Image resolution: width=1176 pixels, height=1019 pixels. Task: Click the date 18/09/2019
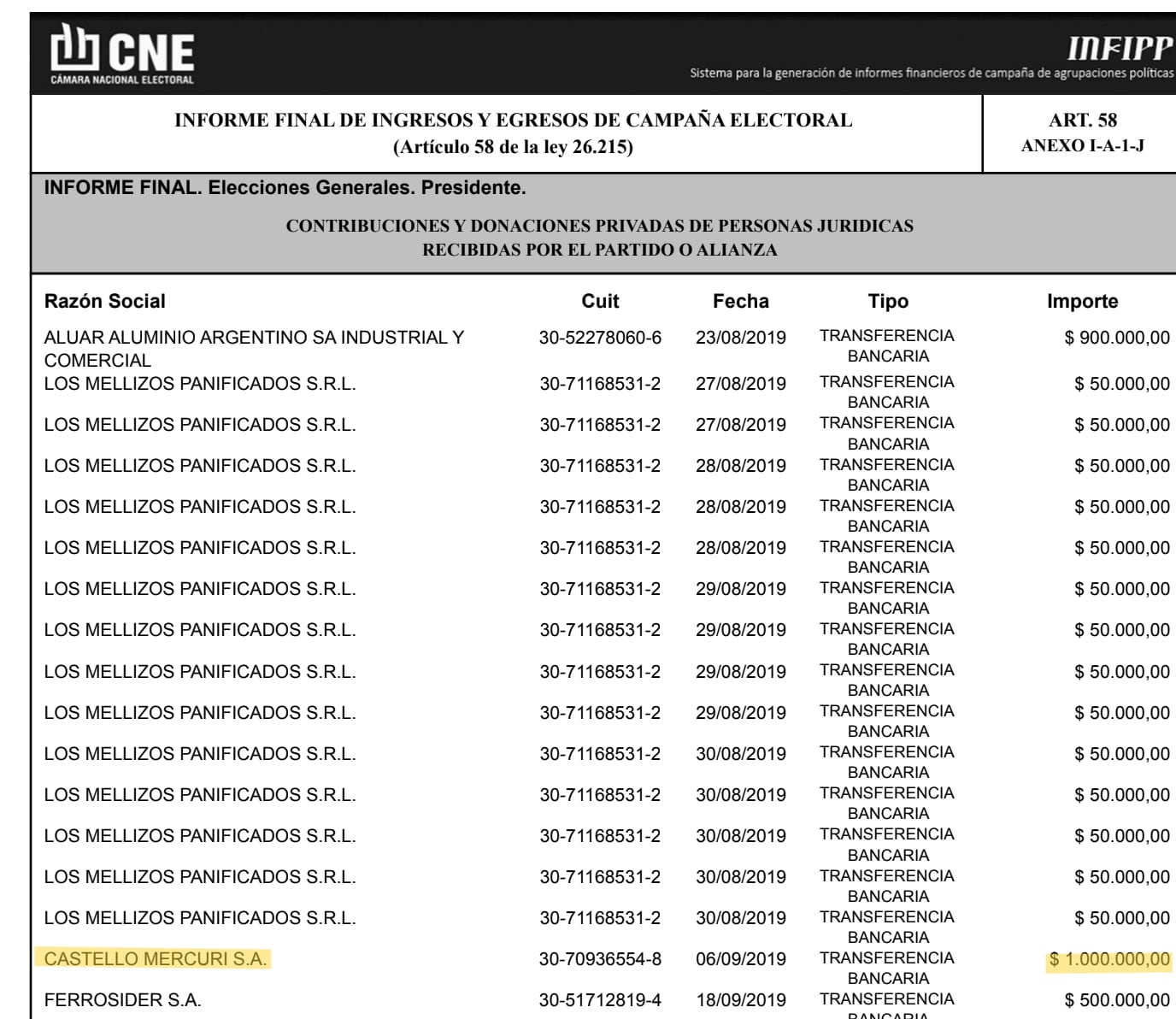click(741, 1000)
